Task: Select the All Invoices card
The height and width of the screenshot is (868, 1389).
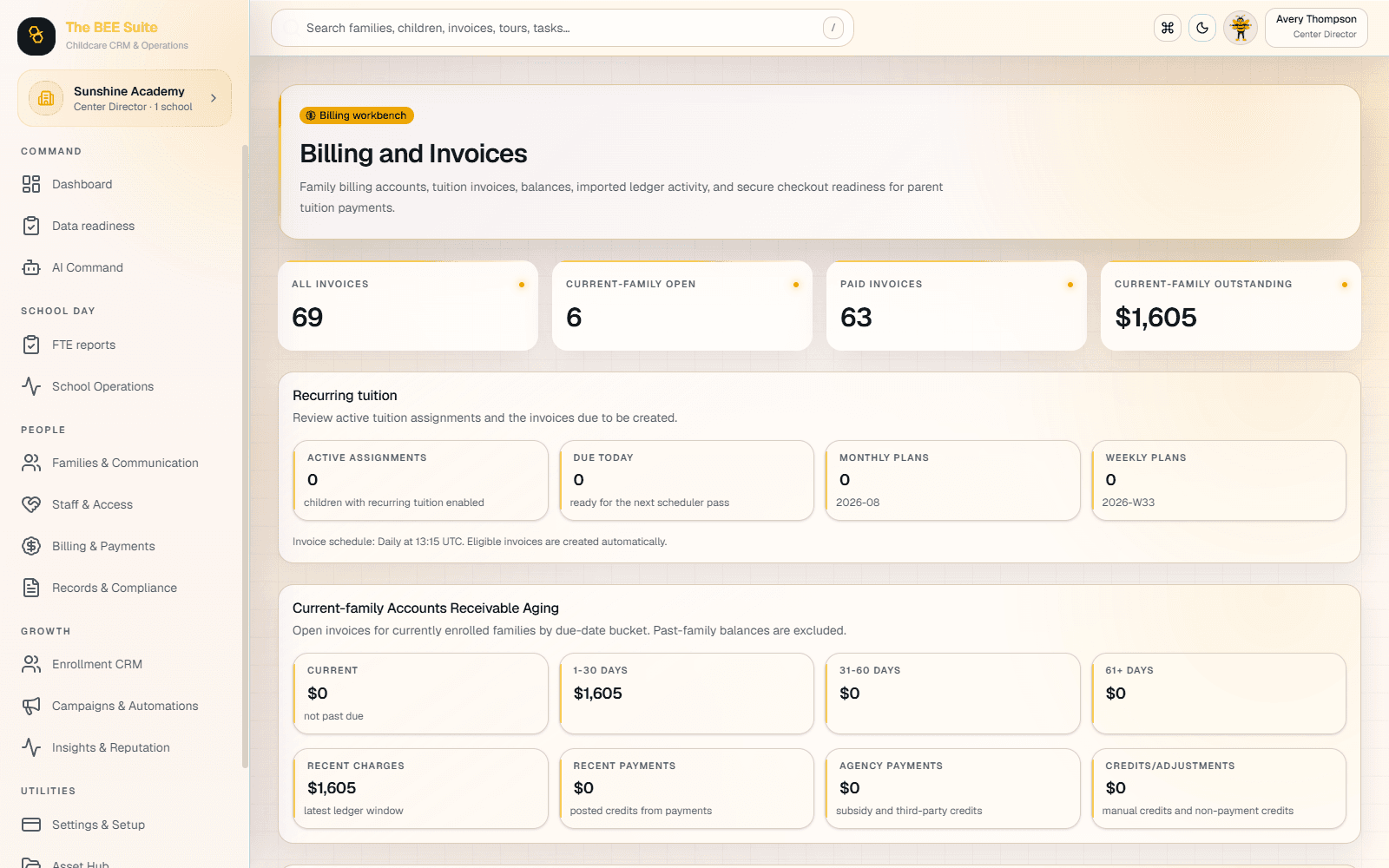Action: [x=408, y=306]
